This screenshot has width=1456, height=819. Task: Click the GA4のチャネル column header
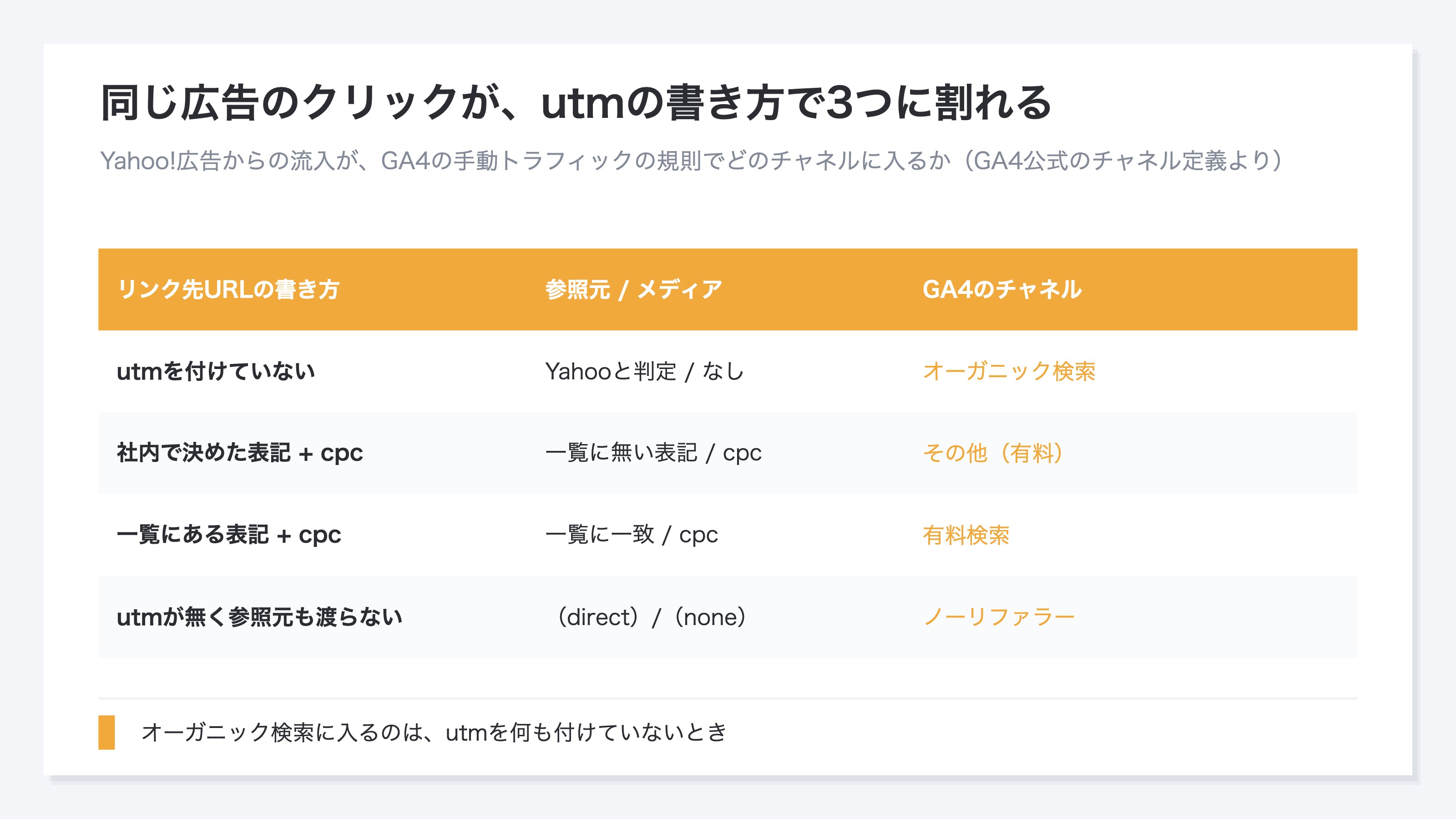coord(1002,289)
